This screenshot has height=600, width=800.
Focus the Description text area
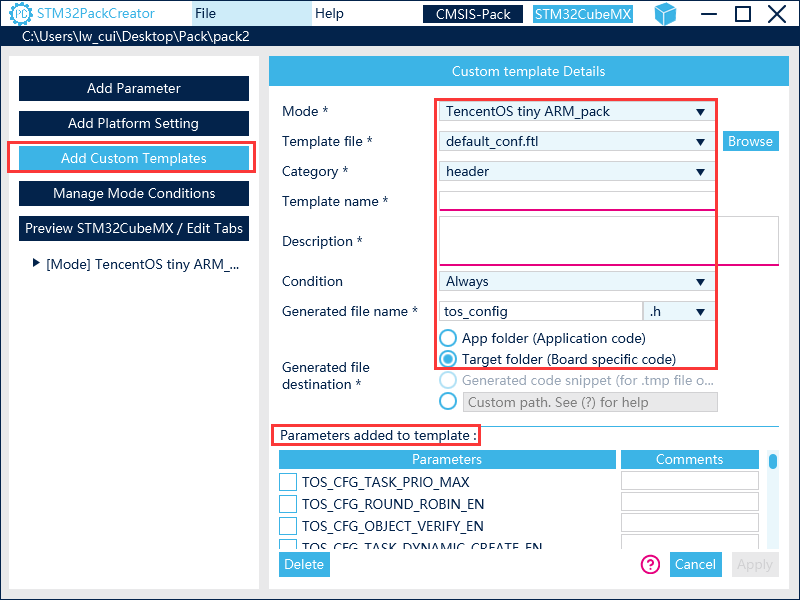point(609,241)
